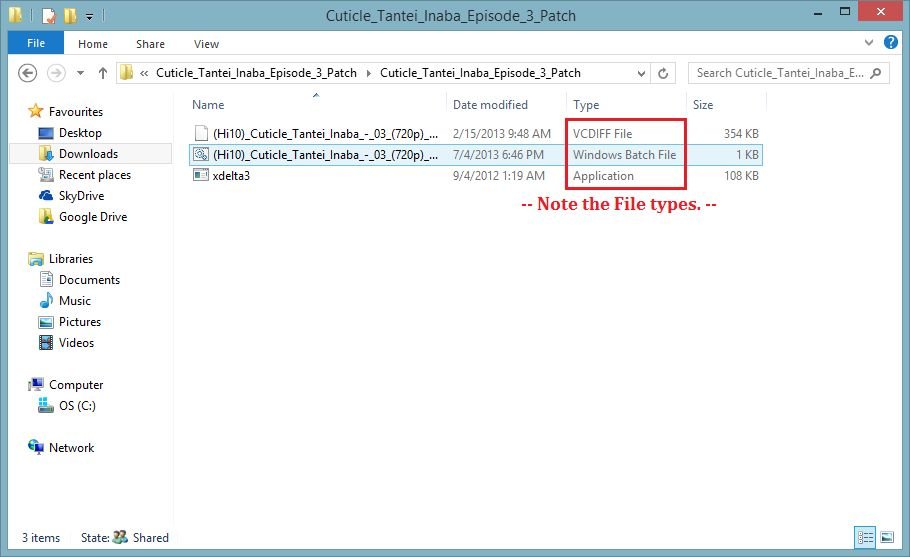Open the File menu

pyautogui.click(x=35, y=44)
